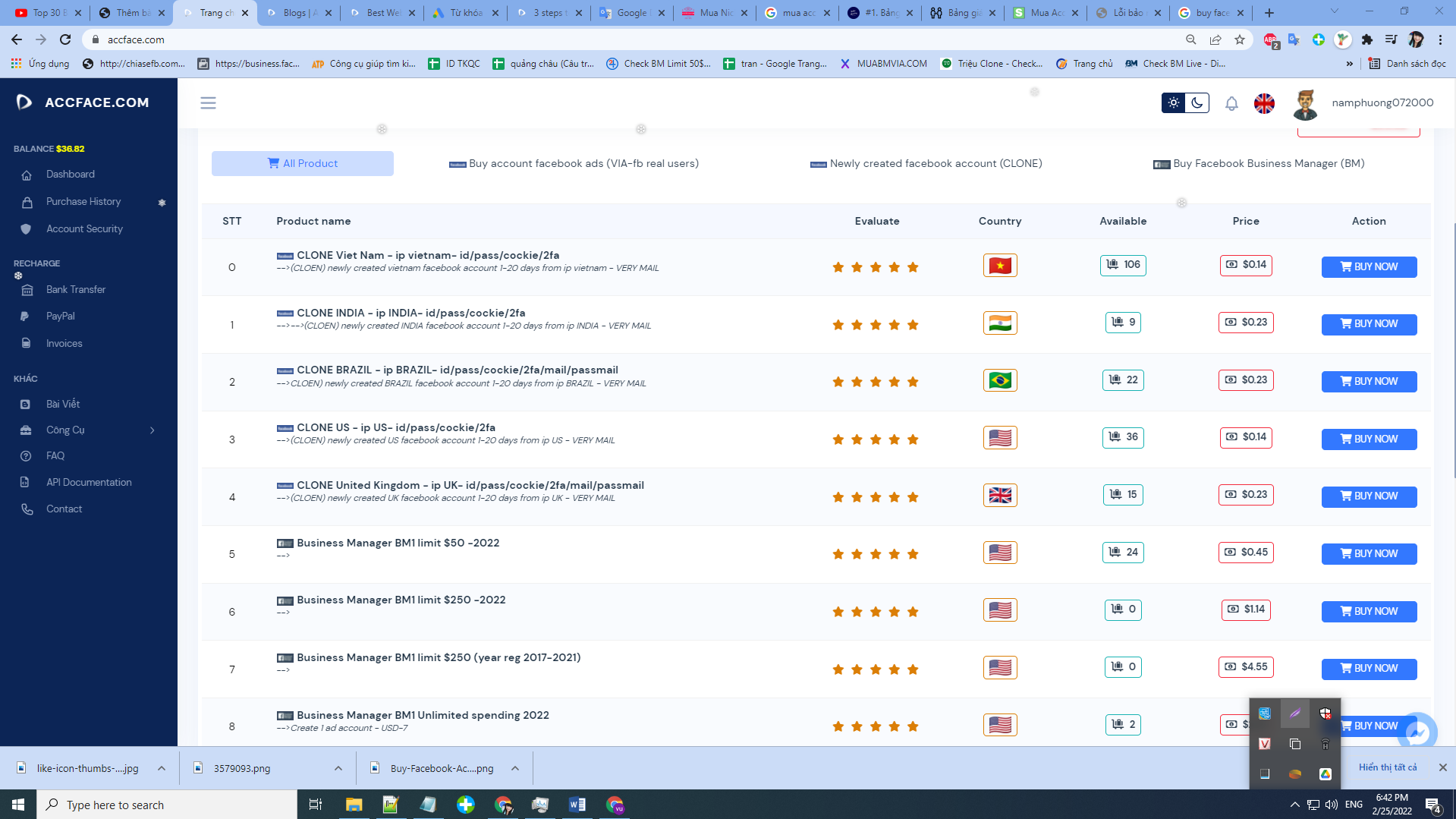
Task: Click the Vietnam flag icon
Action: (1000, 266)
